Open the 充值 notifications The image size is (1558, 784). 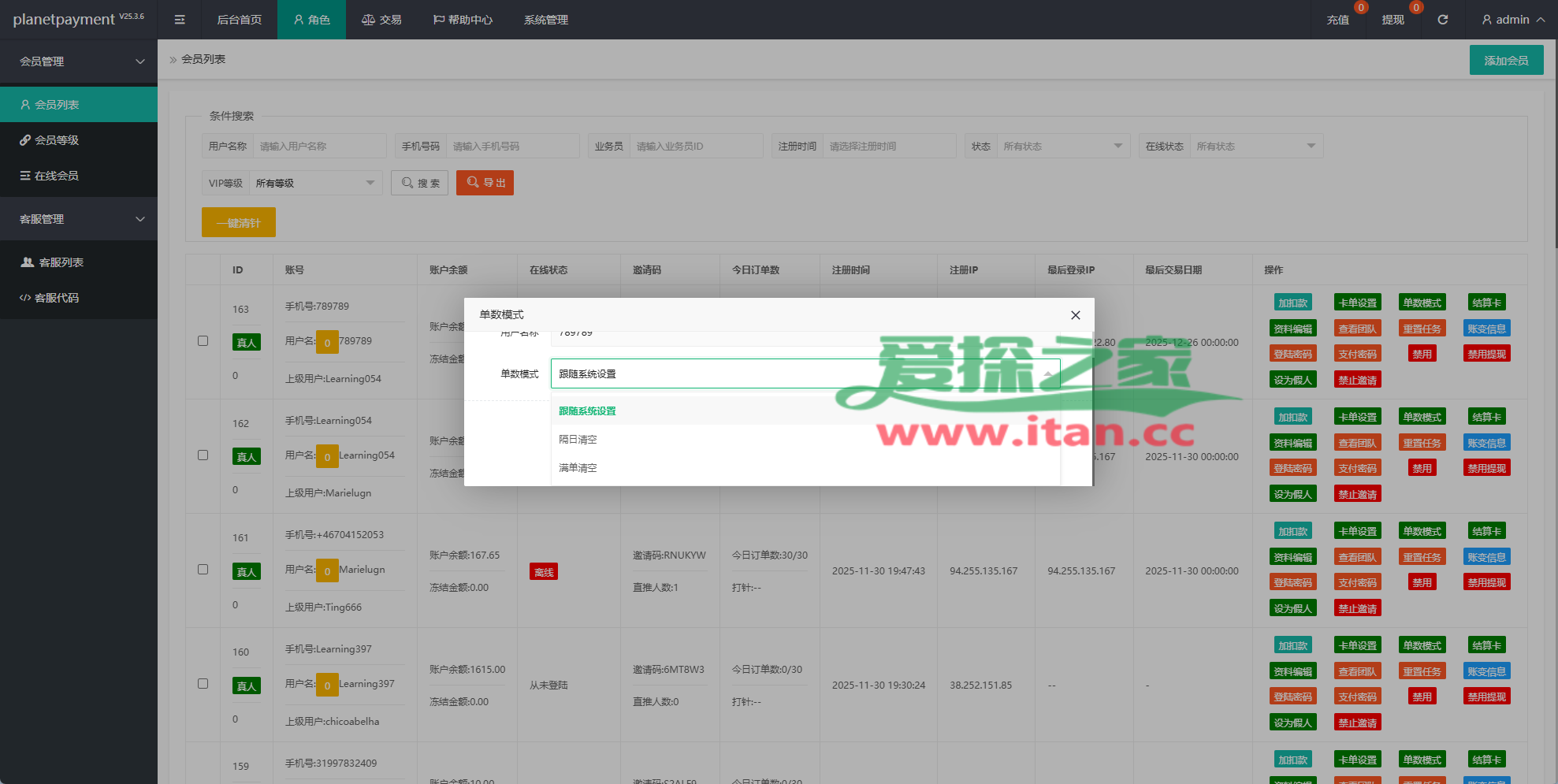1337,20
